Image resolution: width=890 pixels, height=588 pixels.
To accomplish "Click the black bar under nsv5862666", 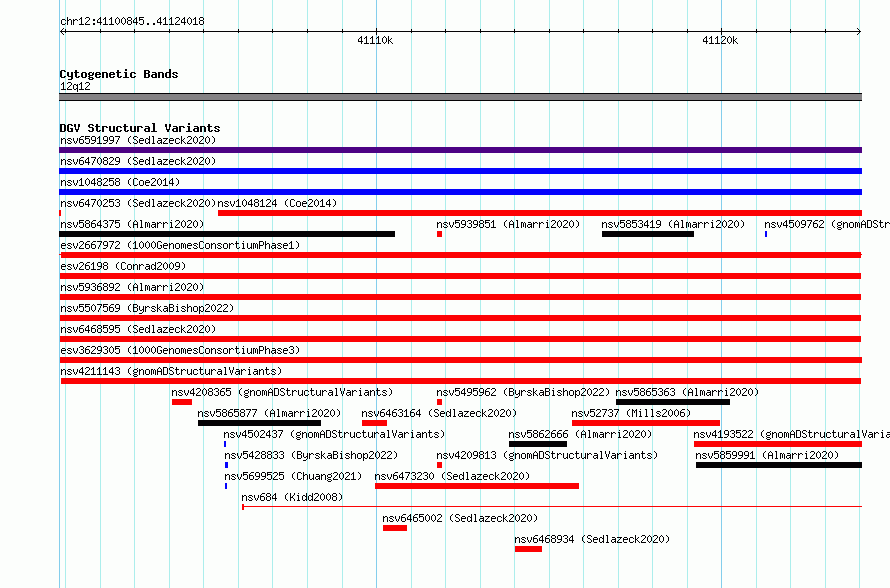I will (x=538, y=444).
